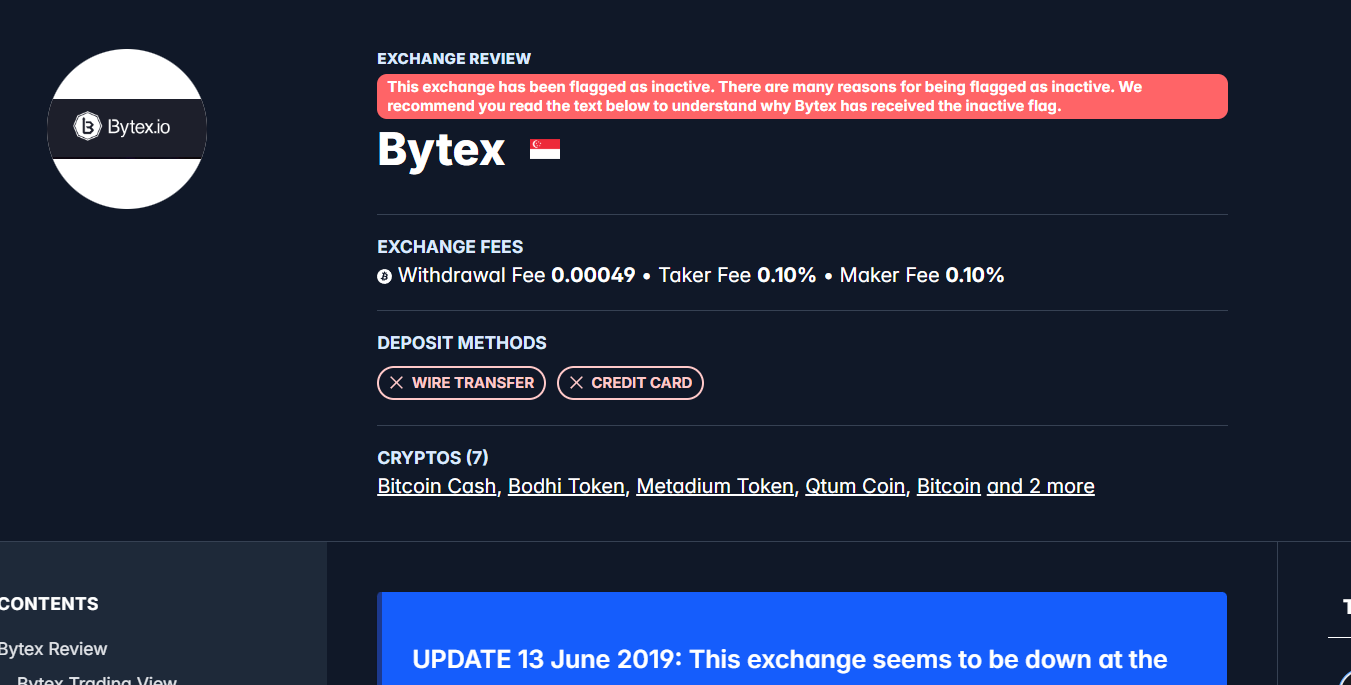This screenshot has height=685, width=1351.
Task: Click the CRYPTOS (7) section label
Action: (432, 458)
